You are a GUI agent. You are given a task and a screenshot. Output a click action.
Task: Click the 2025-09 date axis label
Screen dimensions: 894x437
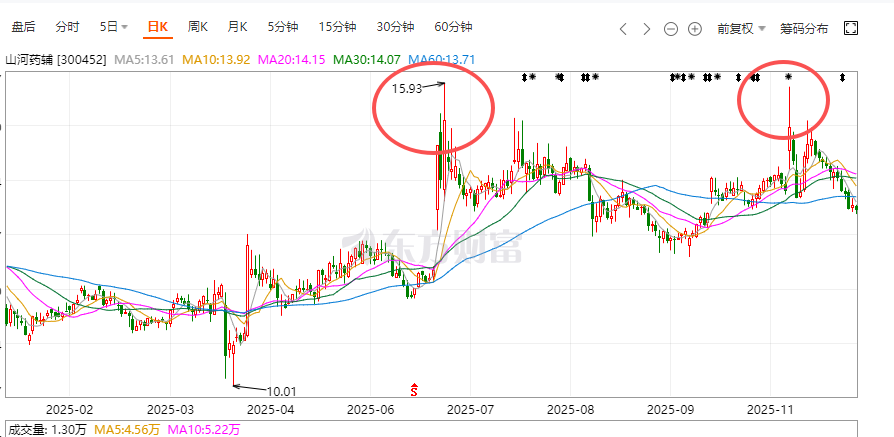tap(670, 410)
